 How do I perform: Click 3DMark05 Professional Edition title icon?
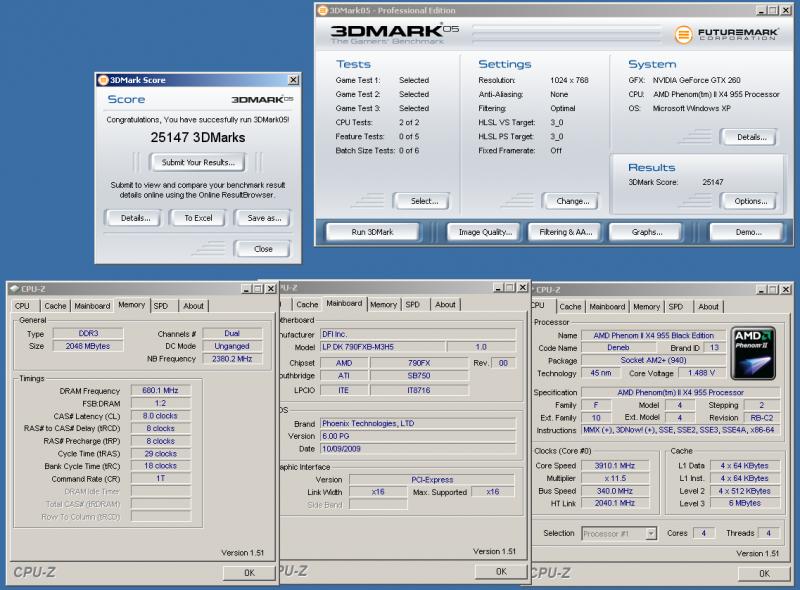pyautogui.click(x=322, y=10)
